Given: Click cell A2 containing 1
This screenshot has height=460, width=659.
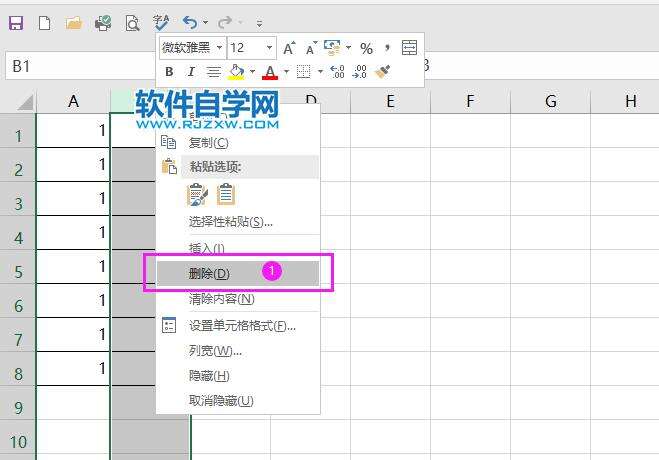Looking at the screenshot, I should point(74,165).
